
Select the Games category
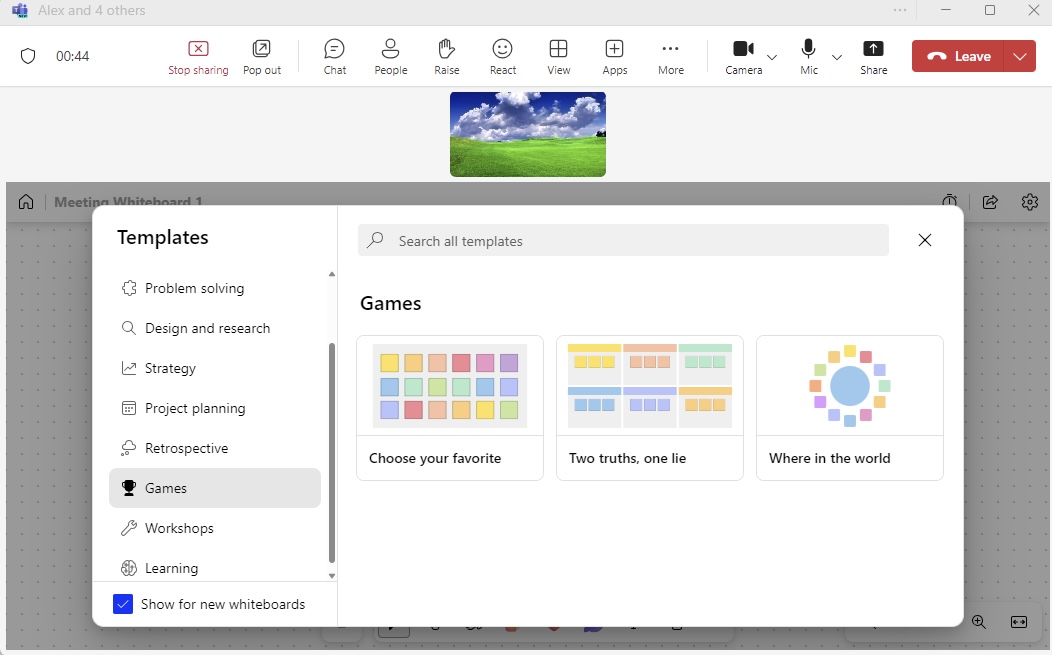point(215,488)
